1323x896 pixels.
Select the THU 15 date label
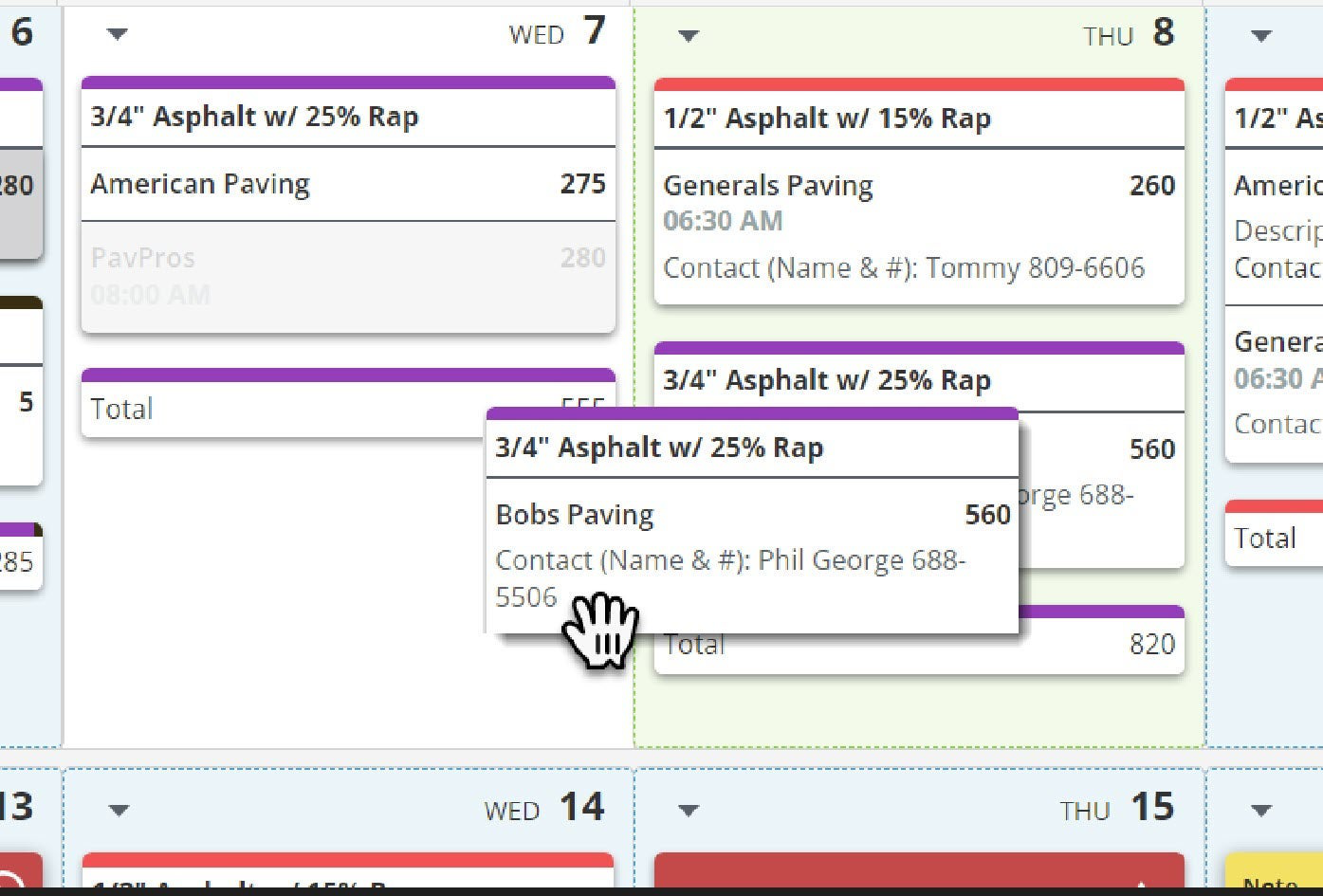[x=1118, y=809]
